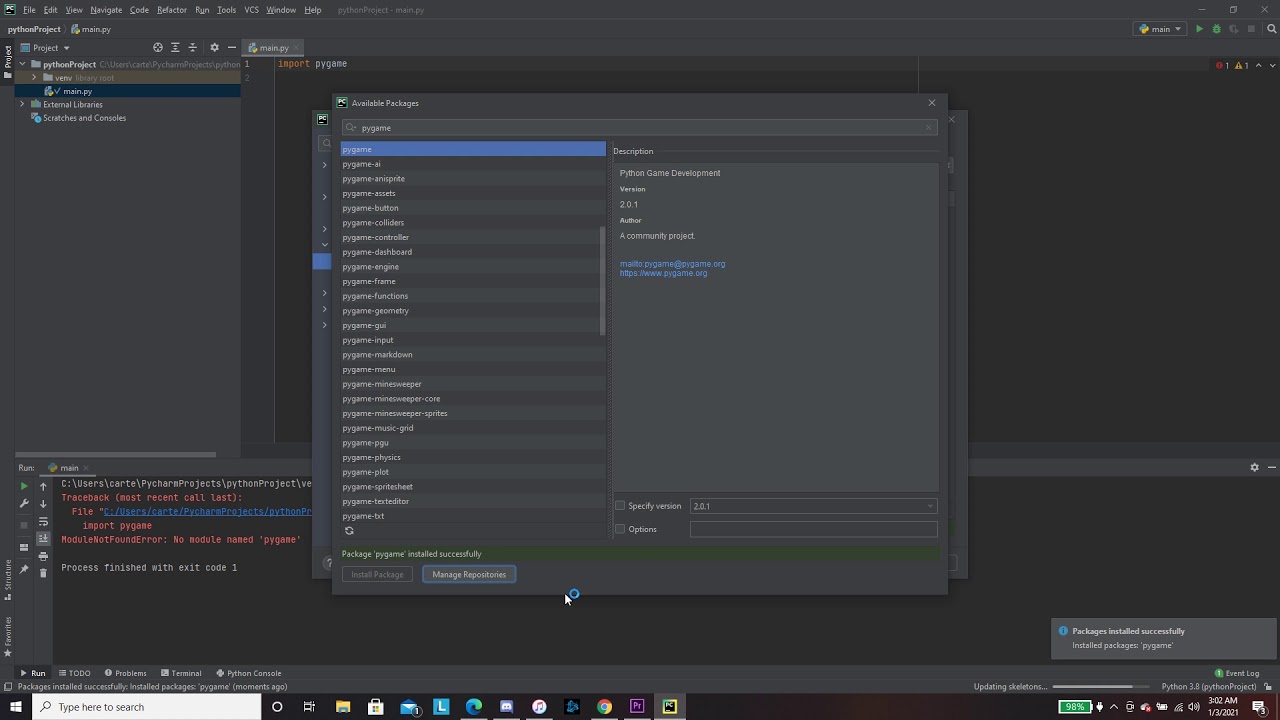Expand the venv folder in project tree
Viewport: 1280px width, 720px height.
point(34,77)
